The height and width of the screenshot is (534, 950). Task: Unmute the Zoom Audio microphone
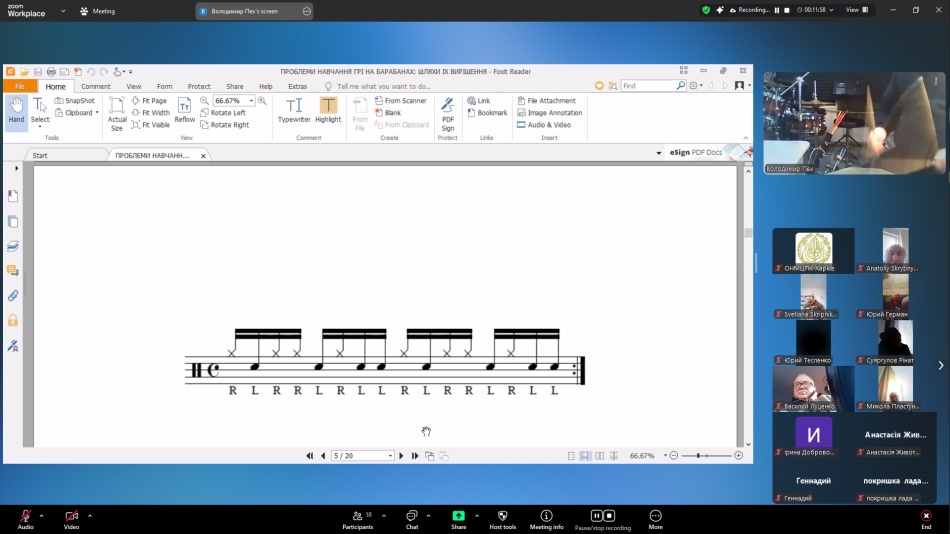coord(25,516)
